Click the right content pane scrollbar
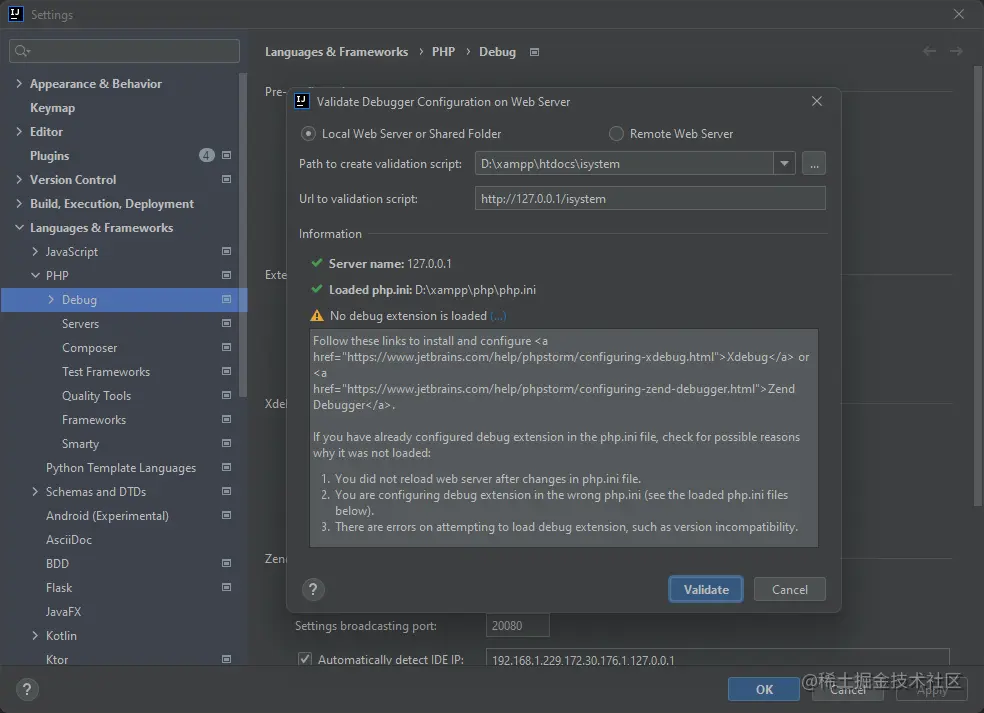This screenshot has width=984, height=713. (978, 286)
